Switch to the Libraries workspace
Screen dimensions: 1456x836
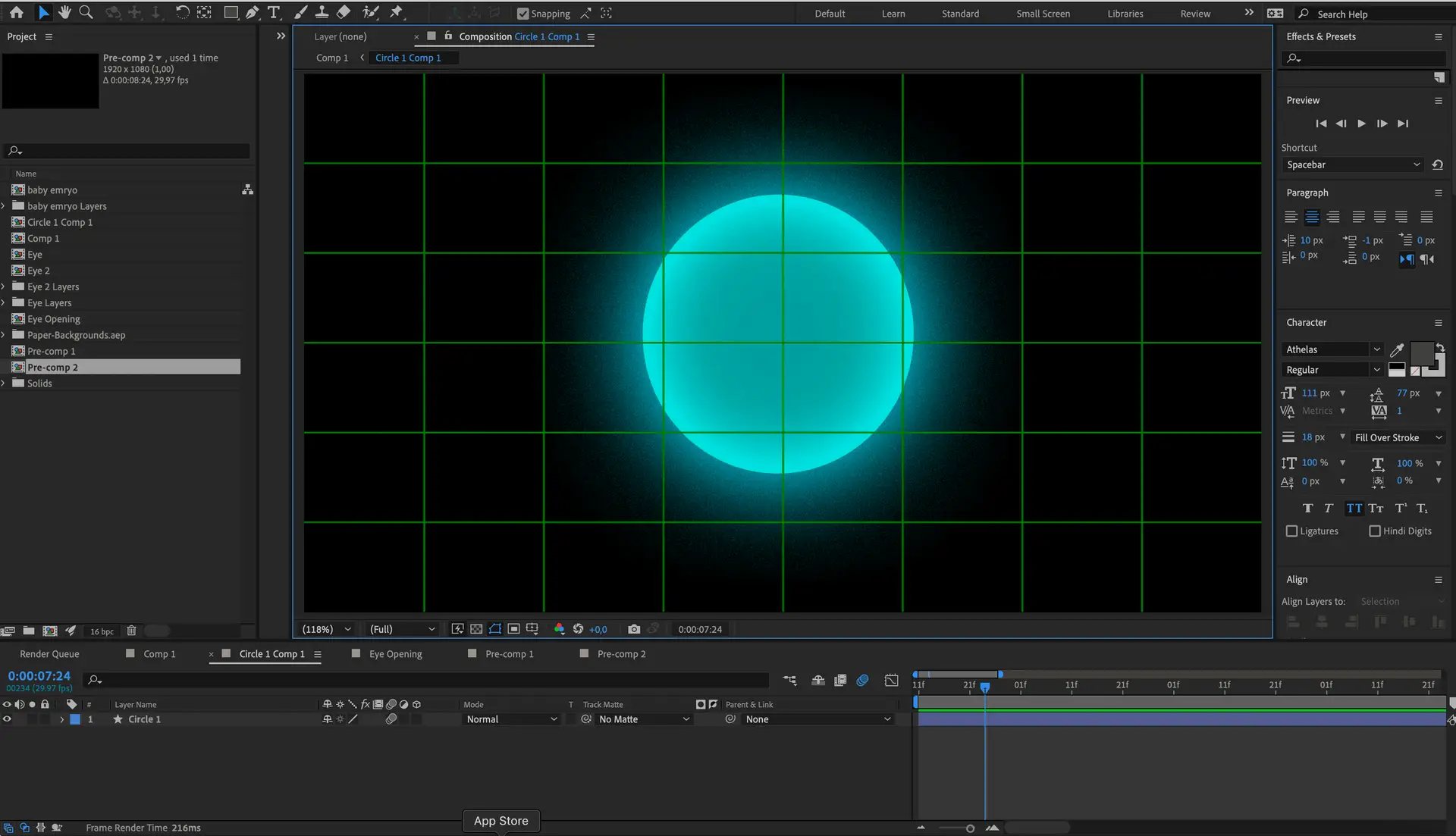point(1125,14)
